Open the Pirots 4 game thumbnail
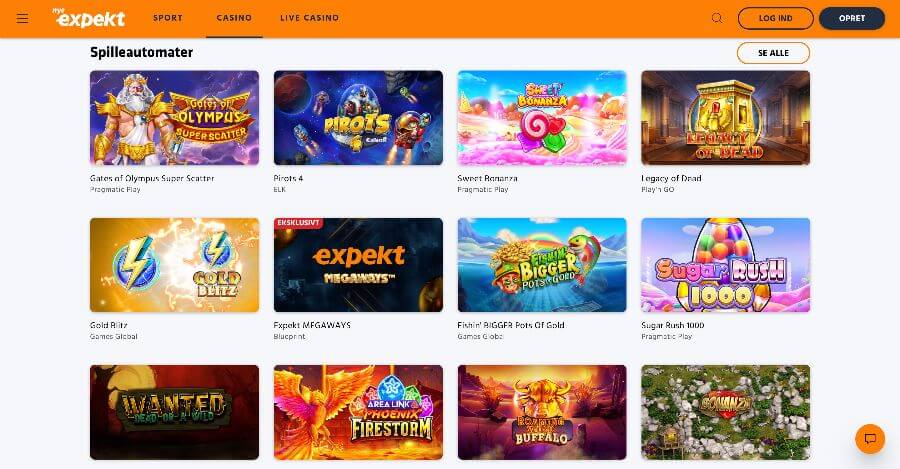 358,118
